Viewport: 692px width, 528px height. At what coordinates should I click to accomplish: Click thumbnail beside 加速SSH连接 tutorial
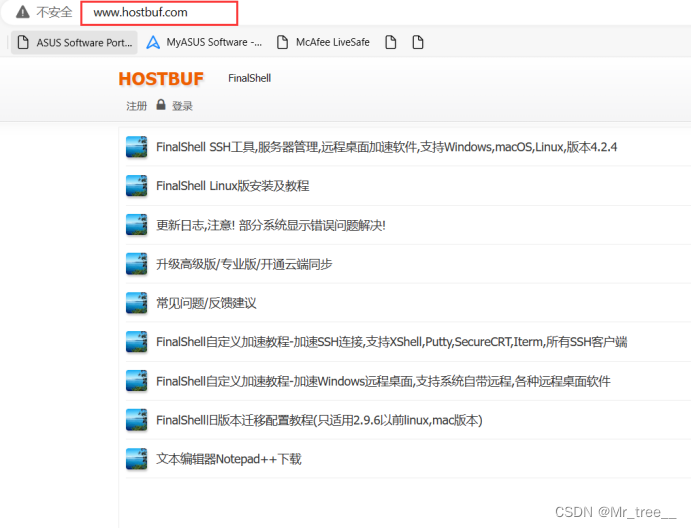(x=136, y=342)
